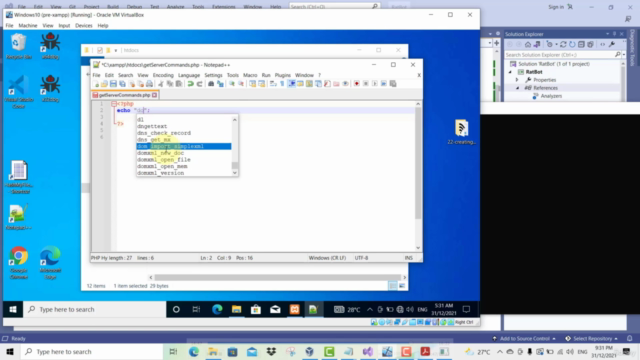Choose domxml_open_mem from autocomplete list
The width and height of the screenshot is (640, 360).
[184, 166]
